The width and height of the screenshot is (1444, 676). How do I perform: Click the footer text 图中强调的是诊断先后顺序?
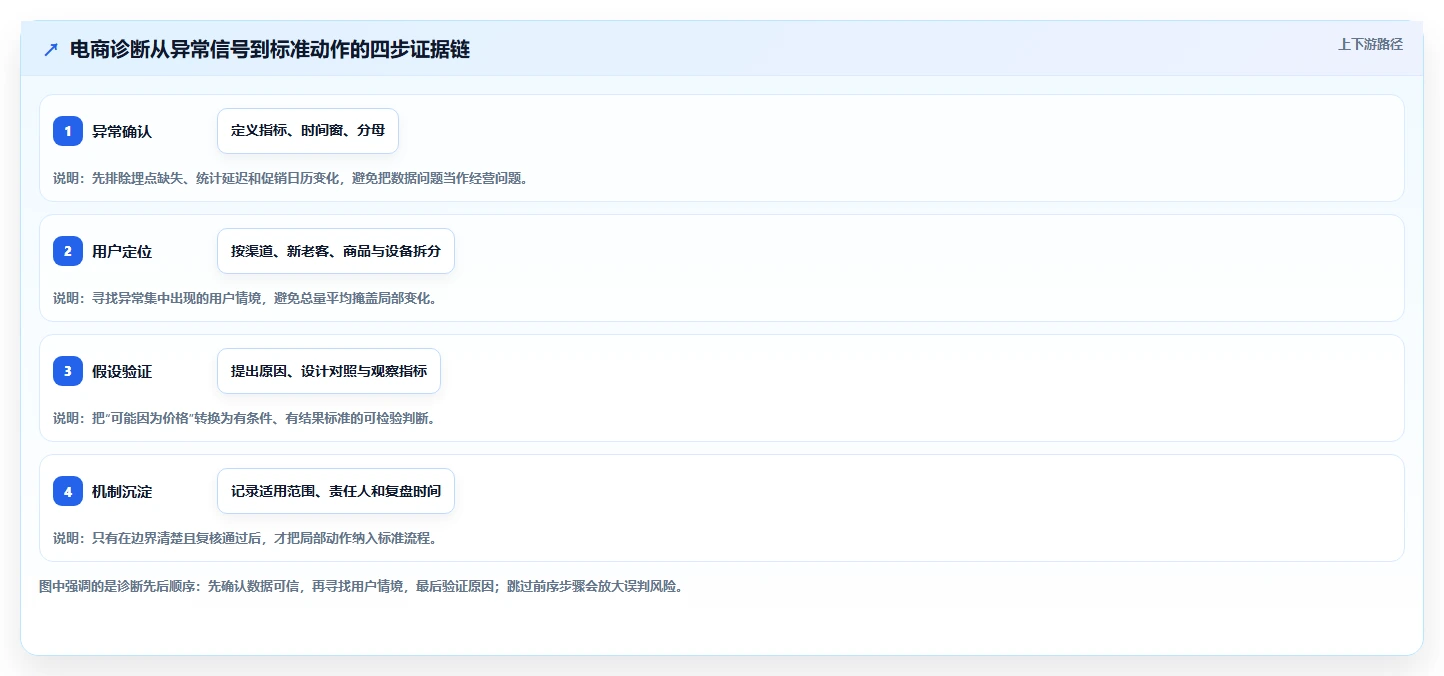(x=361, y=586)
